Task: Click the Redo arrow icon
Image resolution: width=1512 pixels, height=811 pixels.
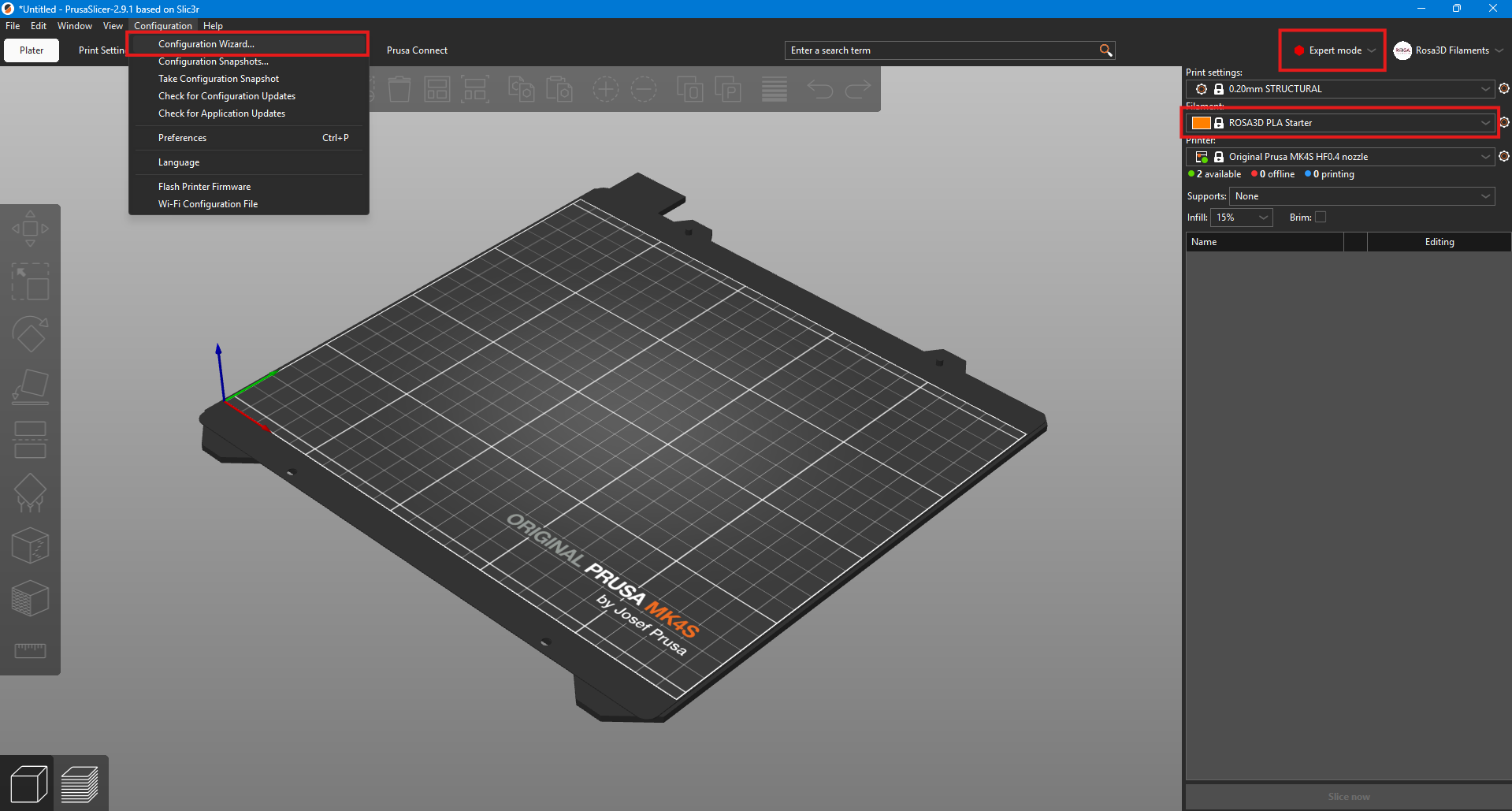Action: click(x=858, y=89)
